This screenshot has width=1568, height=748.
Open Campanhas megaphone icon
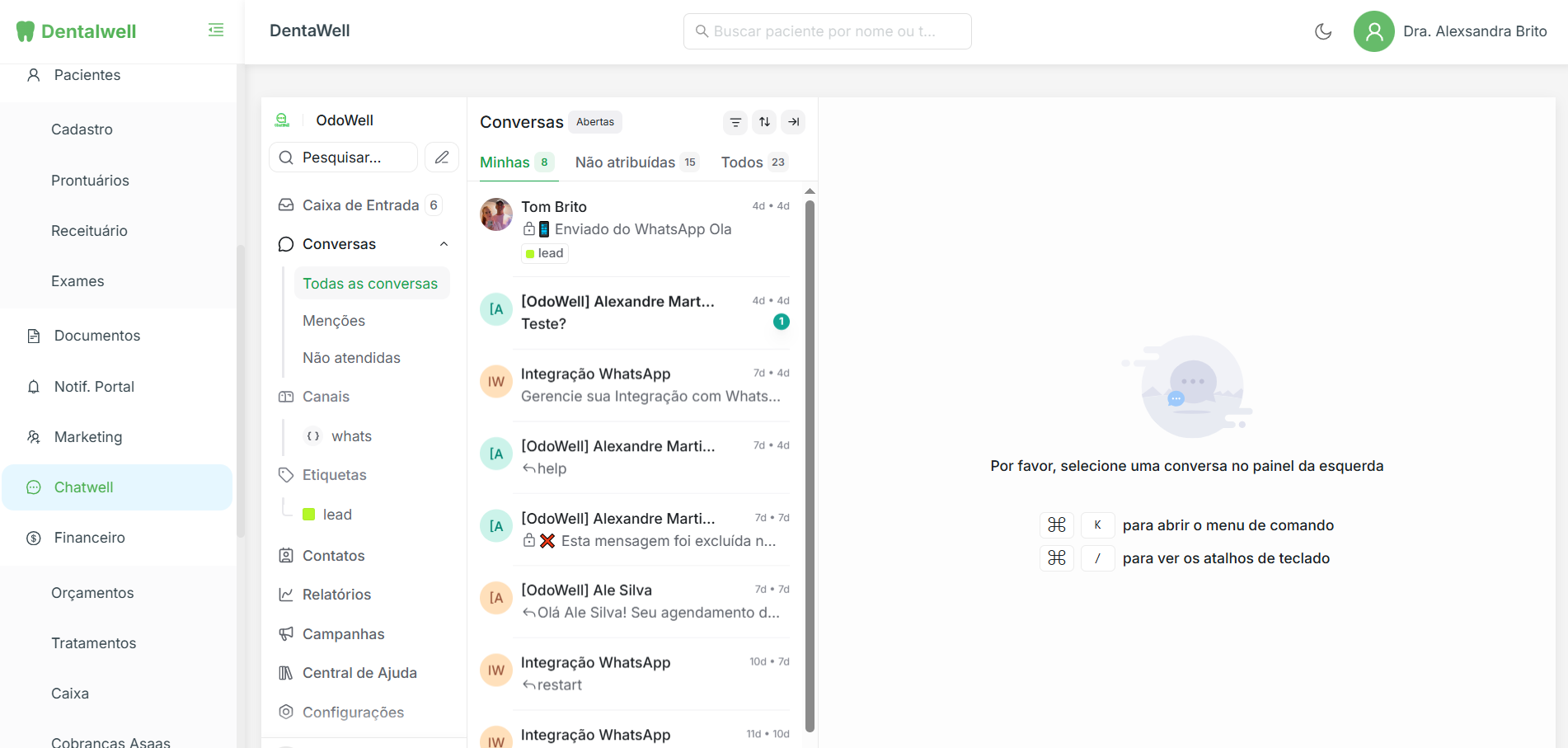[286, 634]
